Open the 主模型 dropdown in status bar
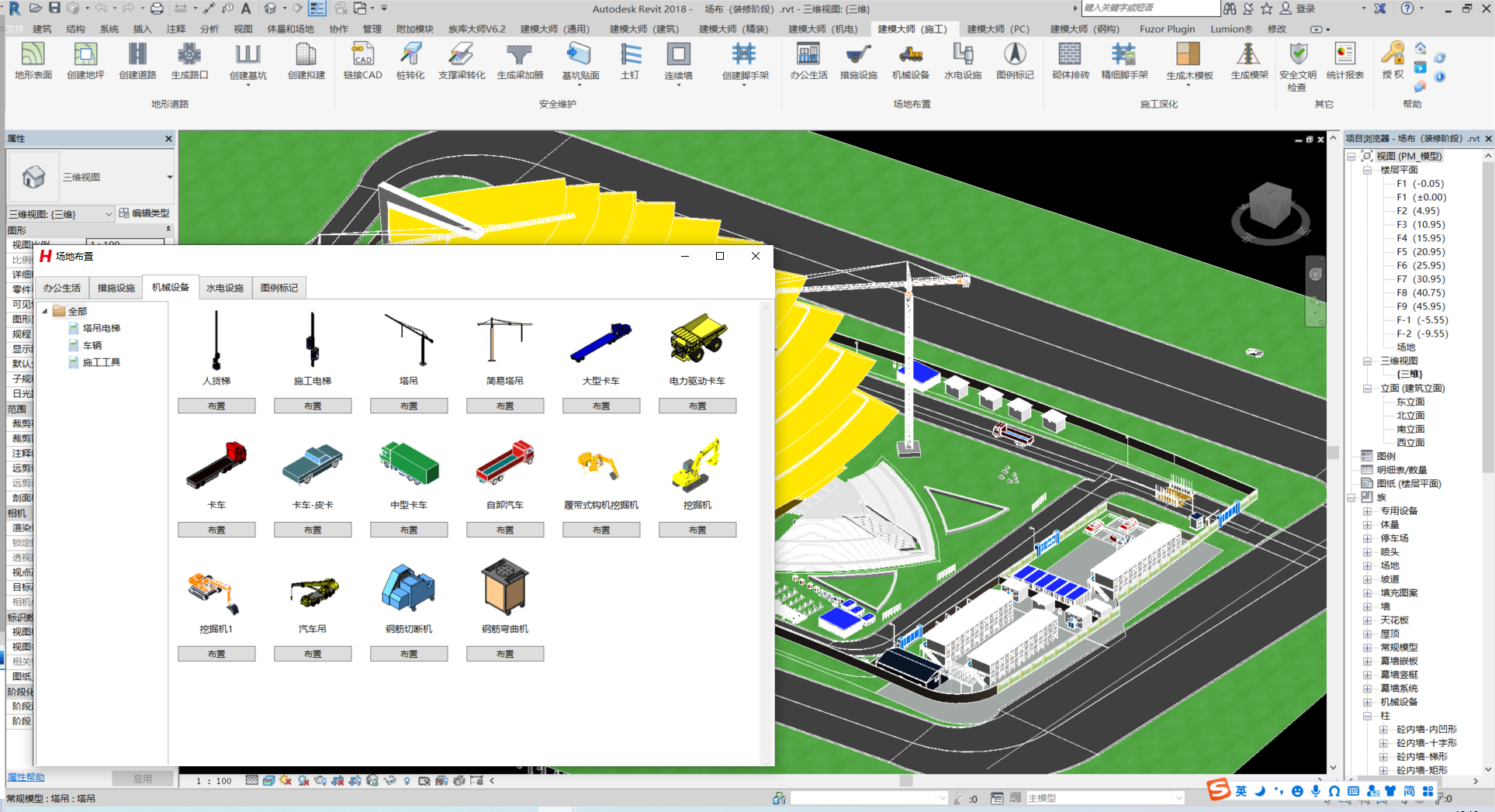The height and width of the screenshot is (812, 1495). click(x=1105, y=798)
